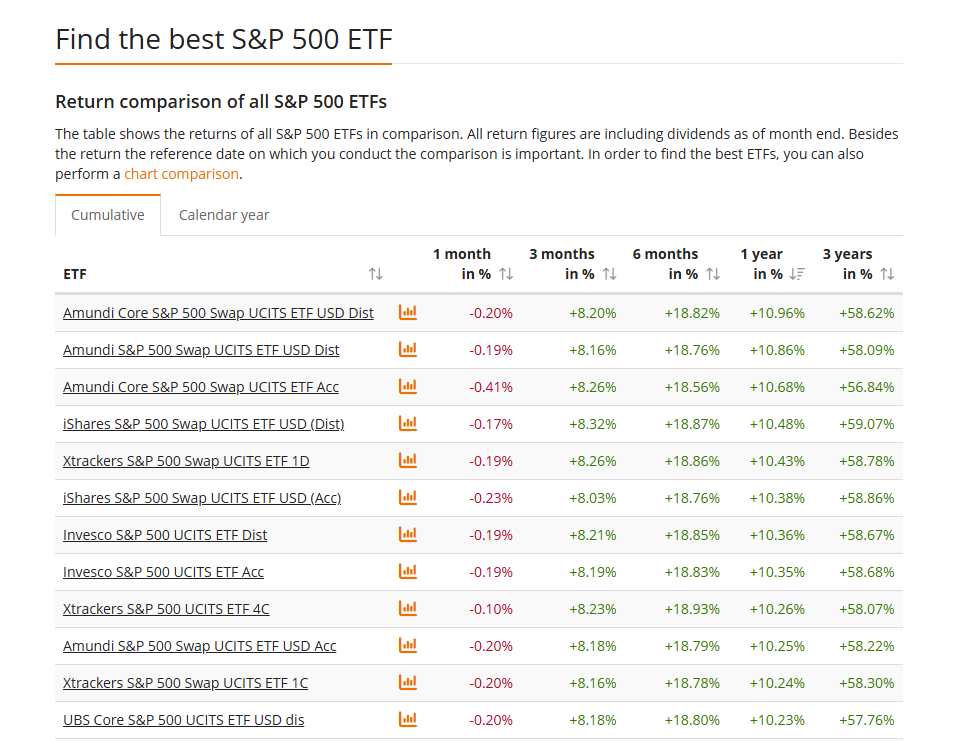The width and height of the screenshot is (955, 741).
Task: Click chart icon beside UBS Core S&P 500 USD dis
Action: 407,720
